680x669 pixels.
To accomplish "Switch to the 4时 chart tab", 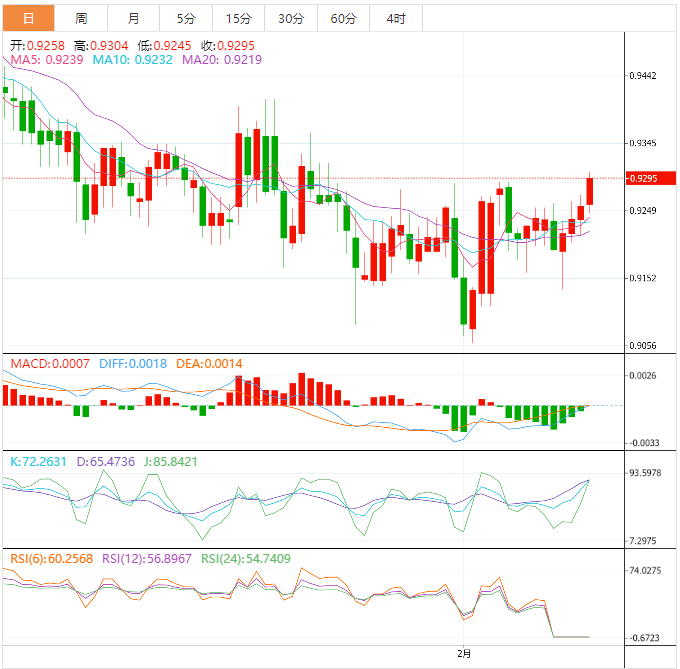I will pos(395,18).
